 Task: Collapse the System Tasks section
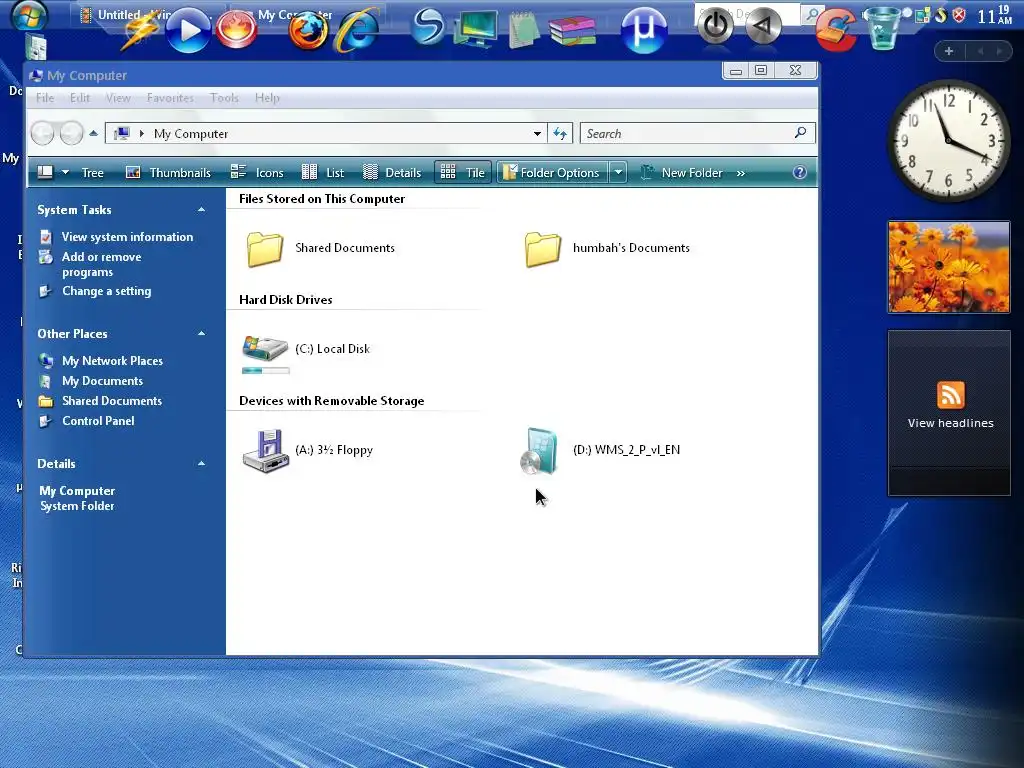click(x=201, y=210)
